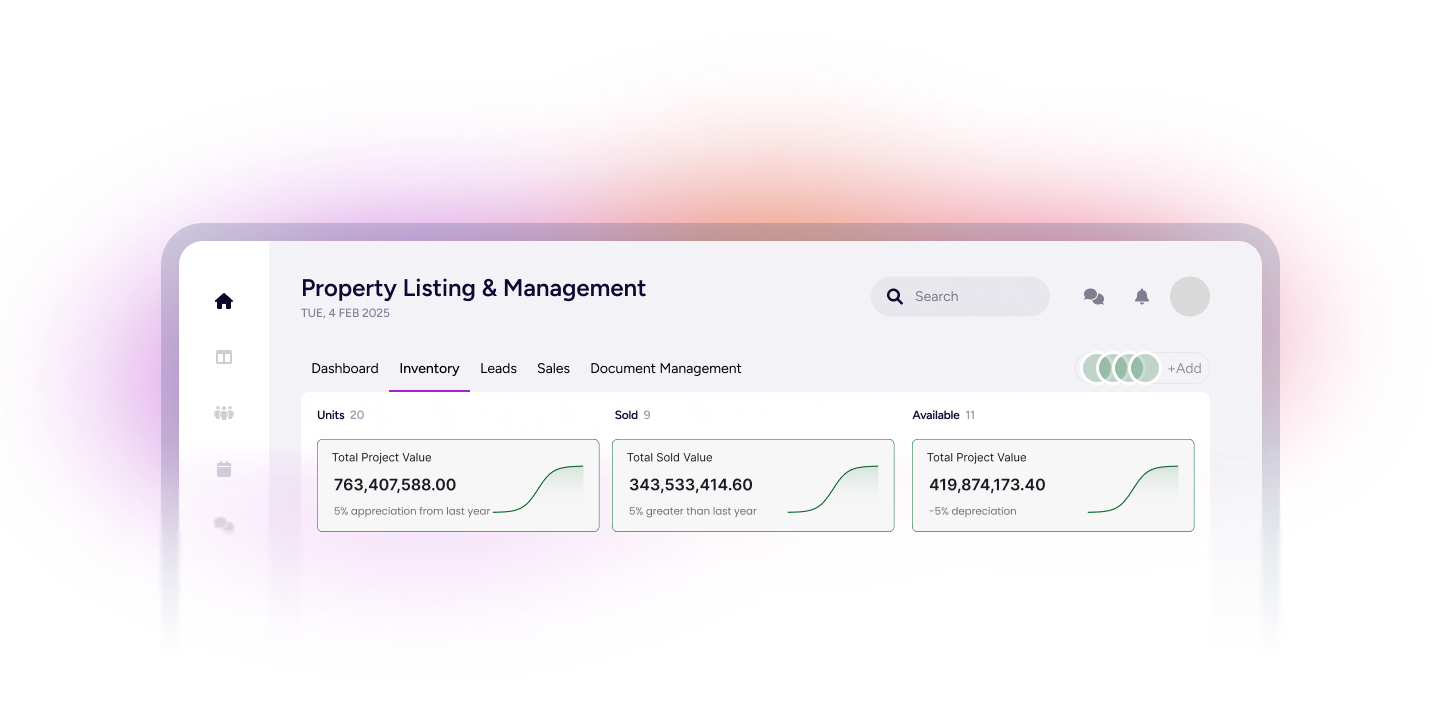The image size is (1440, 718).
Task: Select the dashboard layout icon in the sidebar
Action: [x=223, y=357]
